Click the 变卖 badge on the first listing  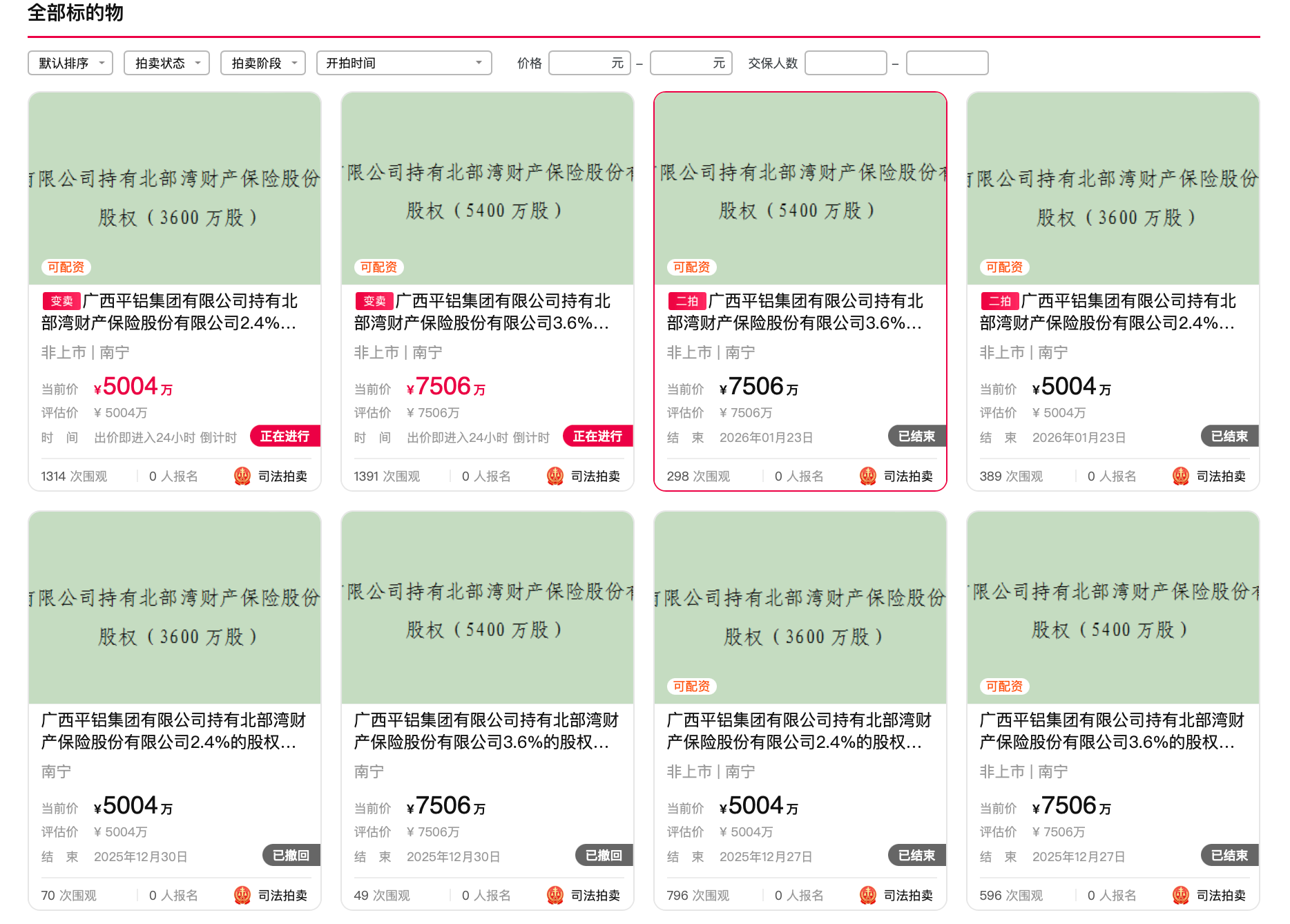pyautogui.click(x=61, y=300)
